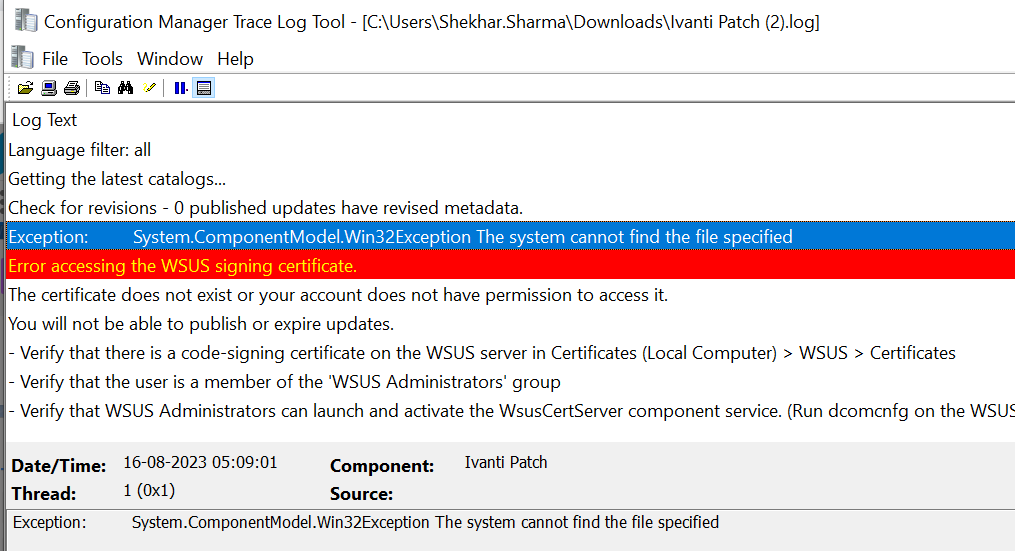Screen dimensions: 1015x551
Task: Click the Open on Server computer icon
Action: tap(49, 88)
